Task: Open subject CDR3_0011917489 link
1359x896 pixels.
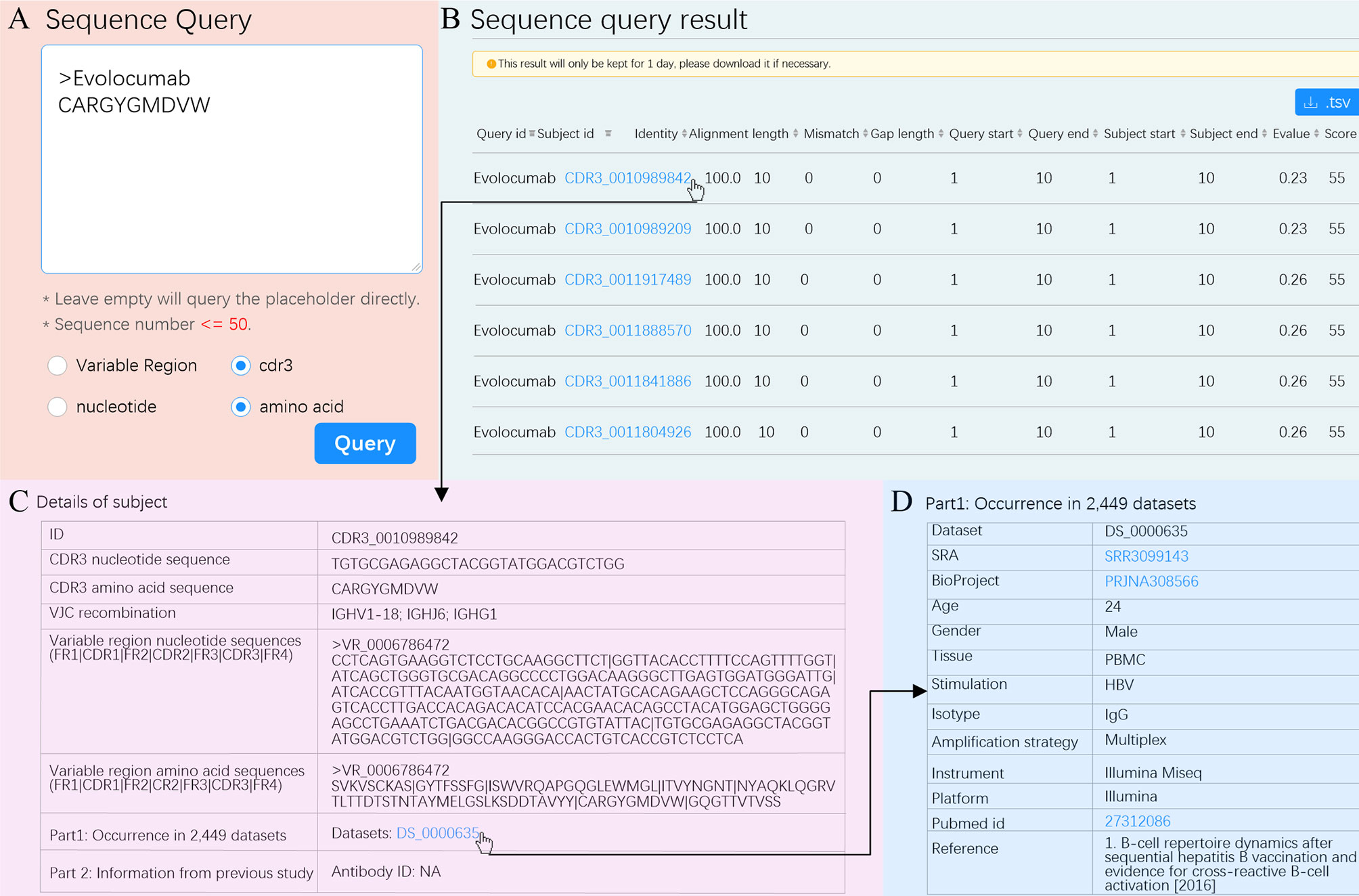Action: pos(627,279)
